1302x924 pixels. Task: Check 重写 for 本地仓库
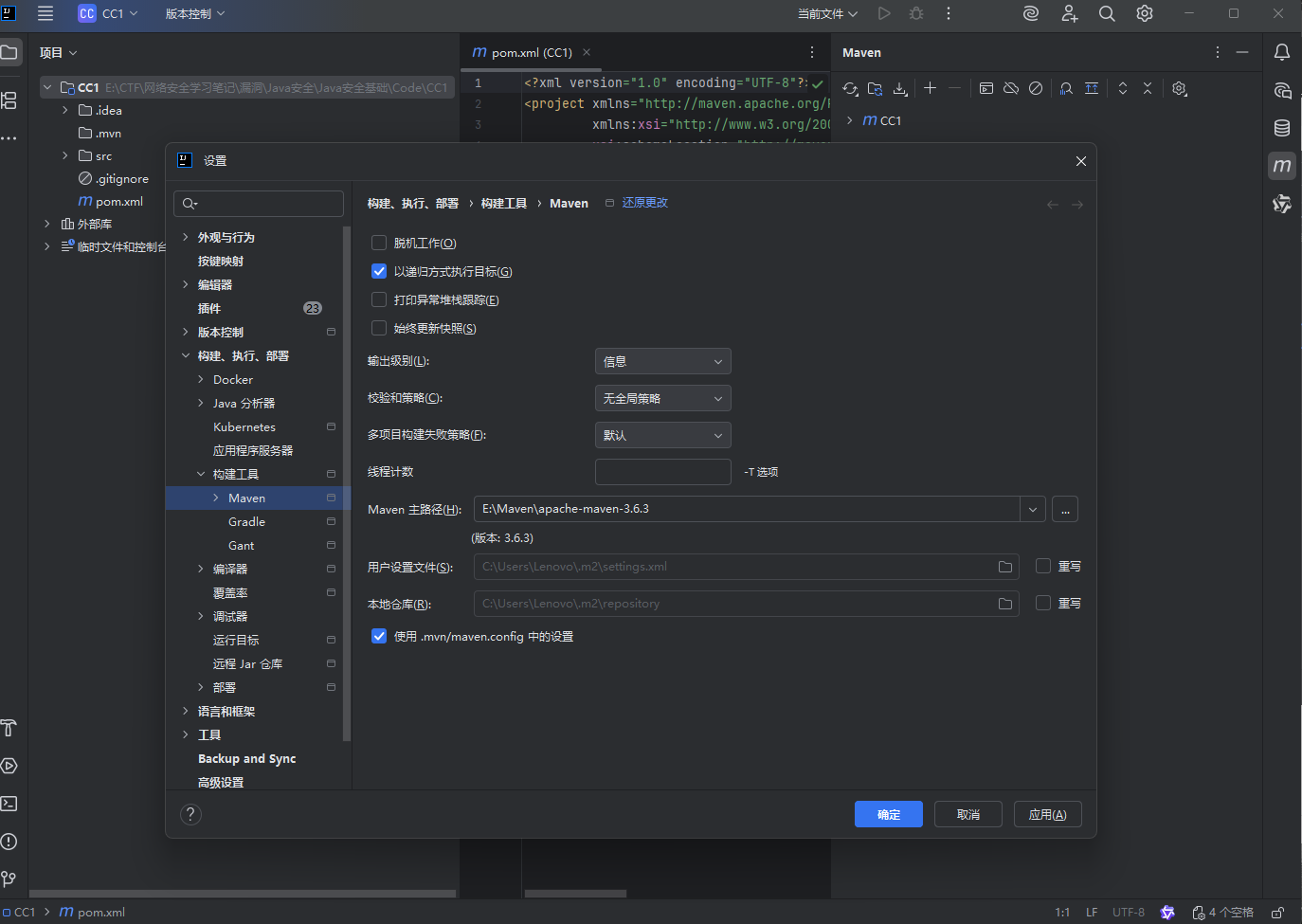coord(1043,603)
